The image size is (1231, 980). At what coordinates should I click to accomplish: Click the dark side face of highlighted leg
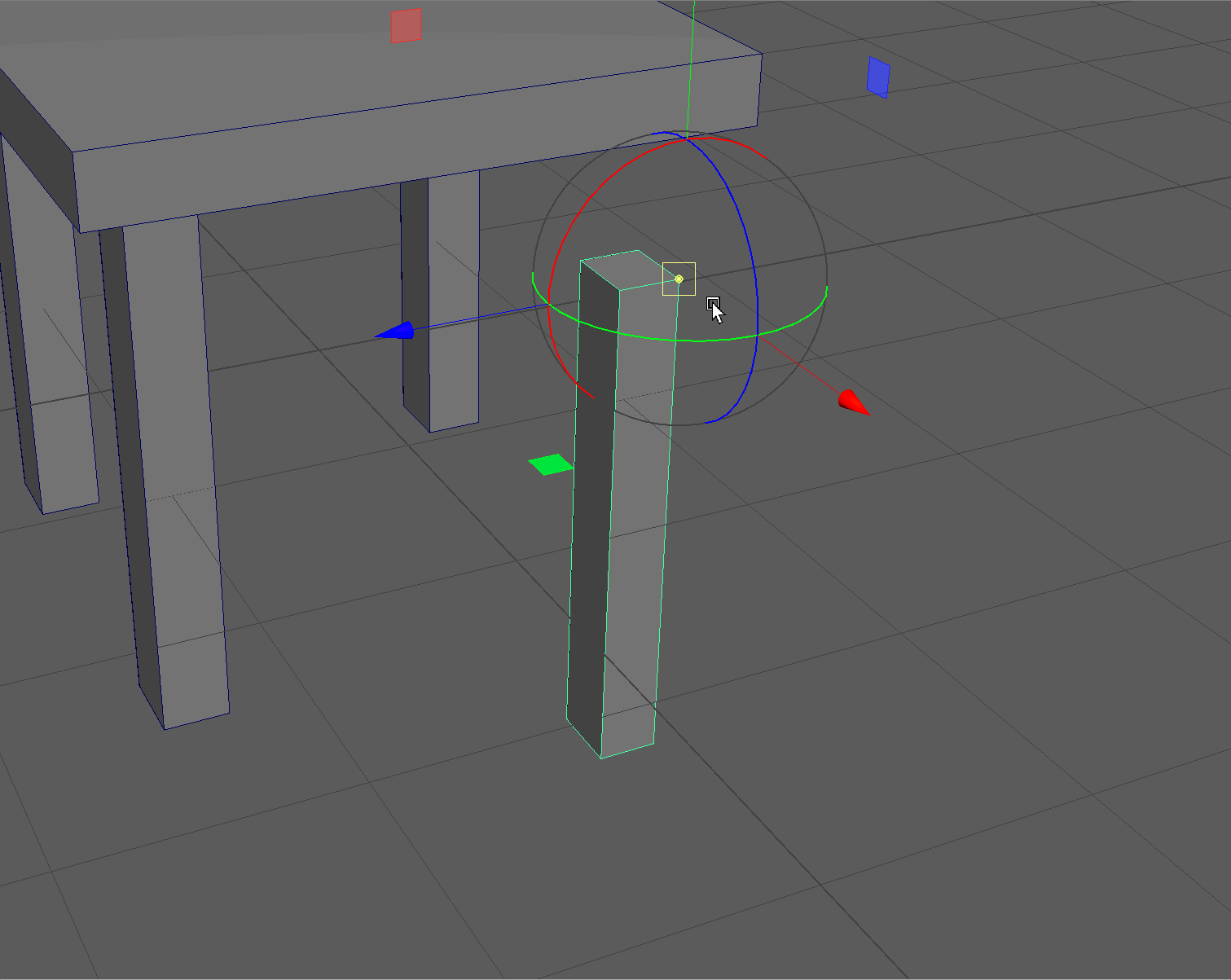588,530
